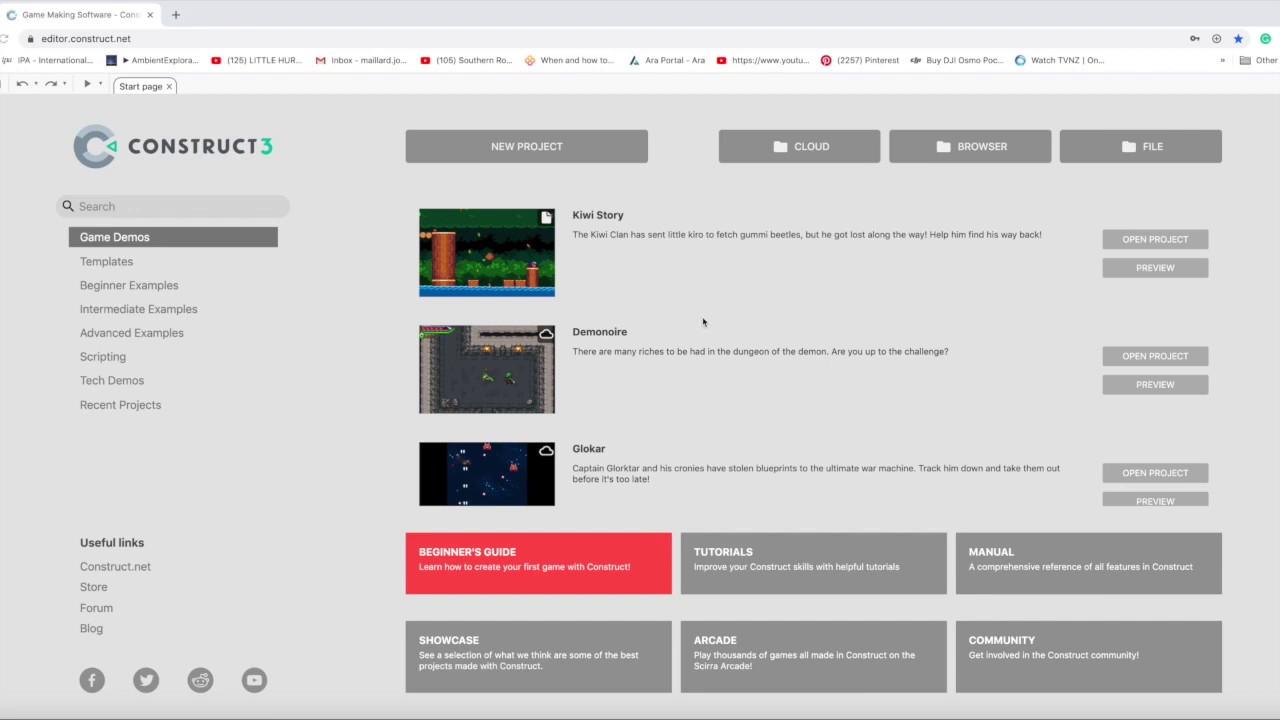
Task: Open the Community tile
Action: (x=1089, y=656)
